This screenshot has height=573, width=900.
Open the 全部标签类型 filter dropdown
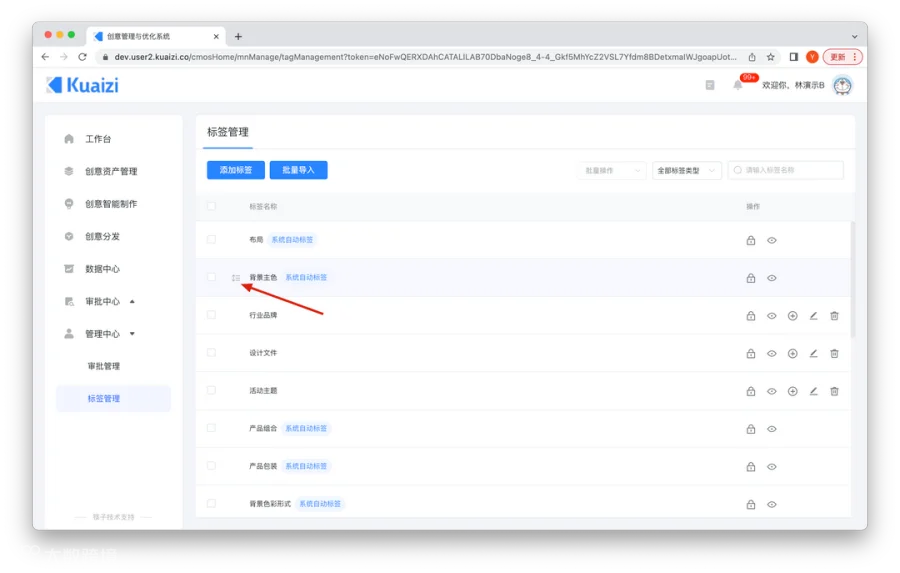pos(686,171)
